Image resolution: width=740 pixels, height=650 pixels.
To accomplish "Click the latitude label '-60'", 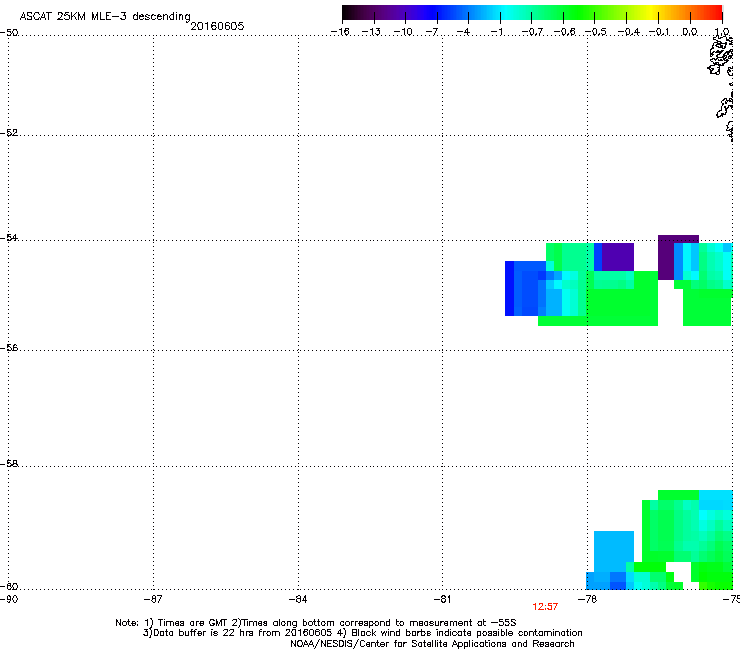I will coord(9,586).
